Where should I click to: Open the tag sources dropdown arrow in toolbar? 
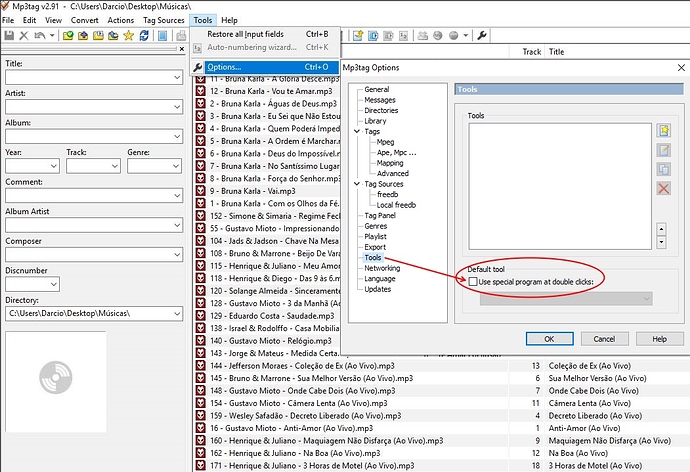tap(466, 36)
